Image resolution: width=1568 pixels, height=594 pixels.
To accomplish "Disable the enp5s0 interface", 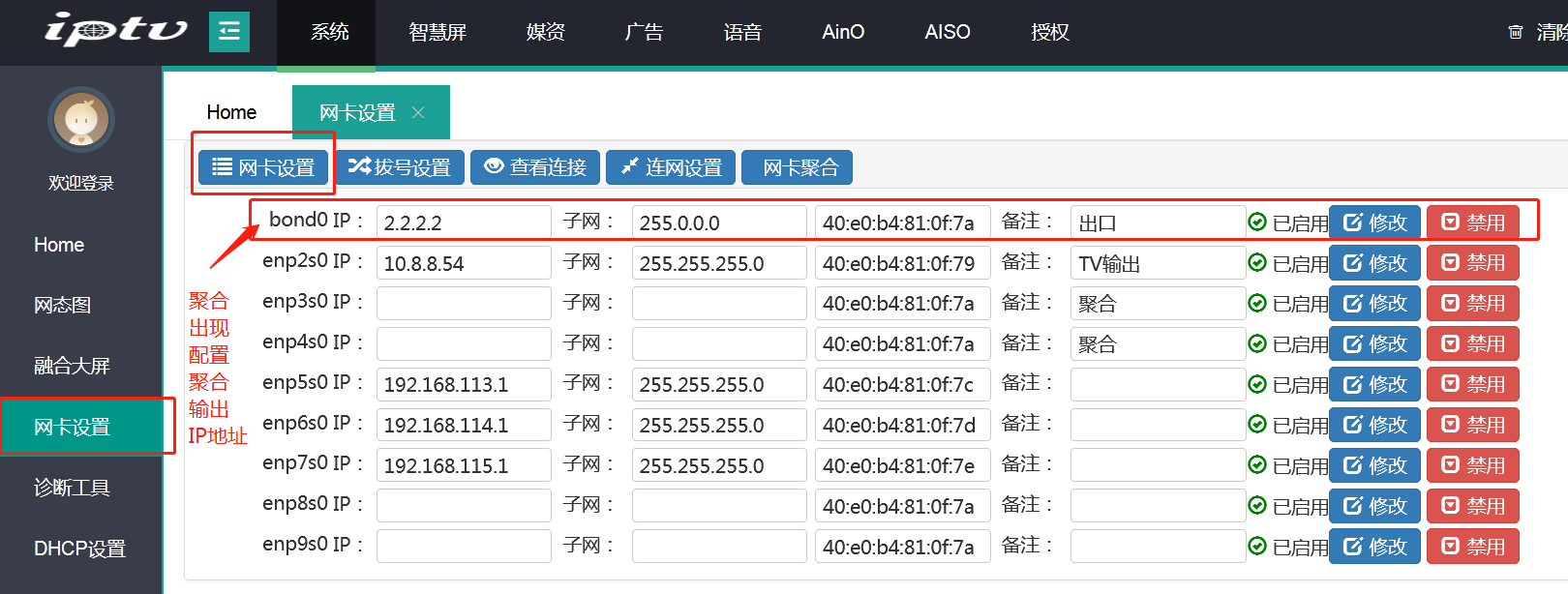I will tap(1472, 384).
